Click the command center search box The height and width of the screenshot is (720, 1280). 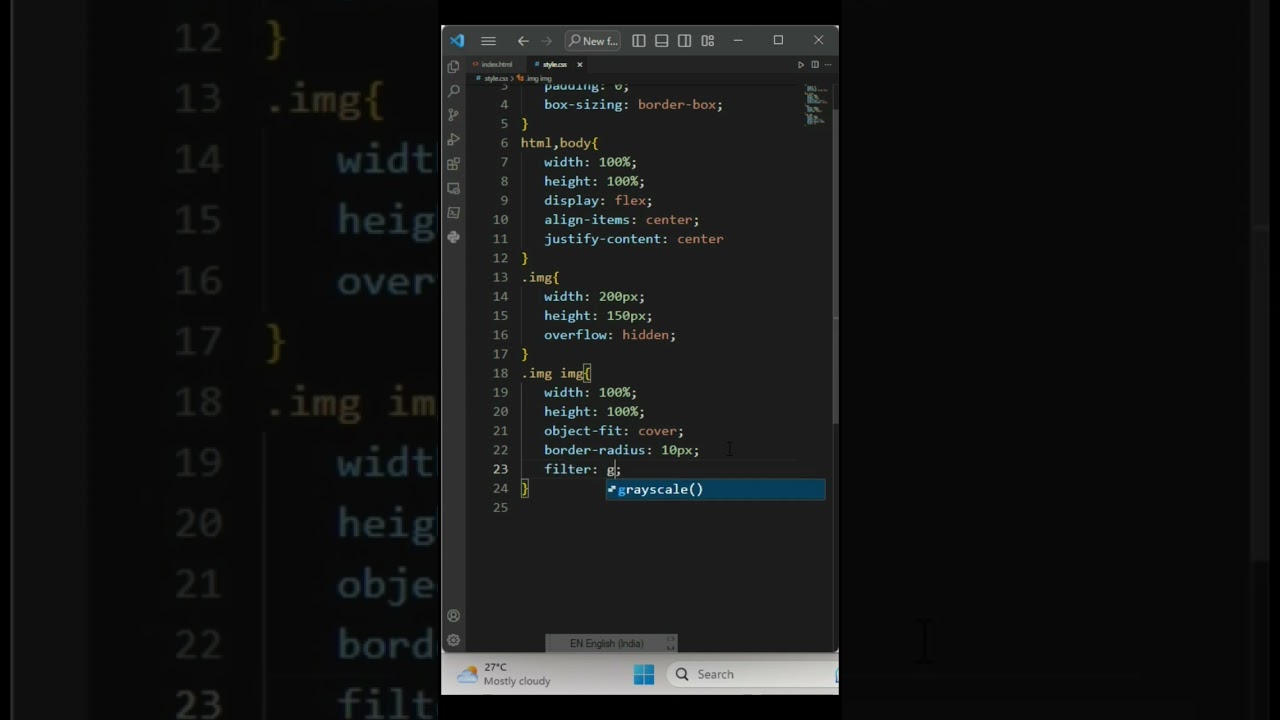pos(592,41)
